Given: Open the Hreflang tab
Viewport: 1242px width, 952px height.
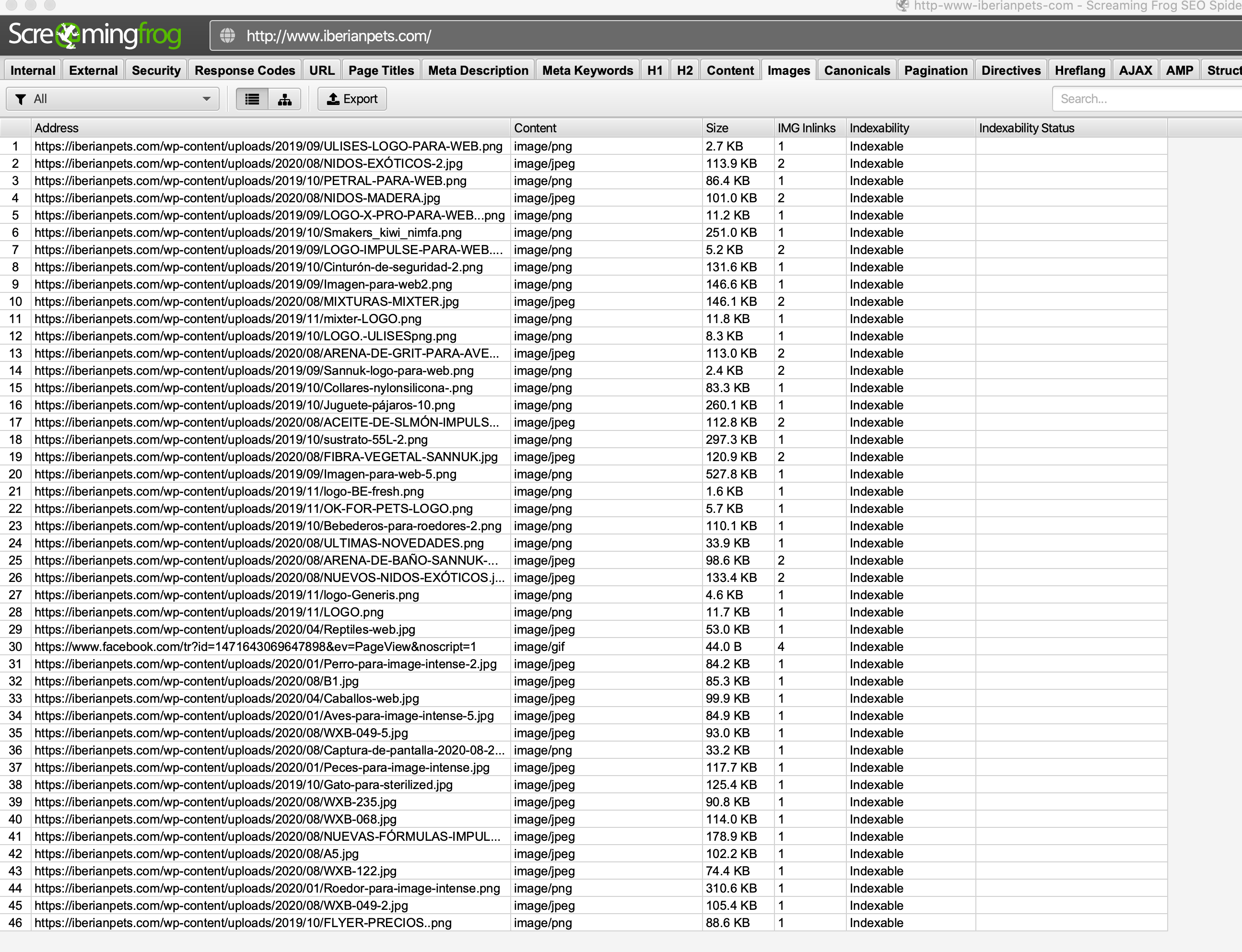Looking at the screenshot, I should (x=1080, y=70).
